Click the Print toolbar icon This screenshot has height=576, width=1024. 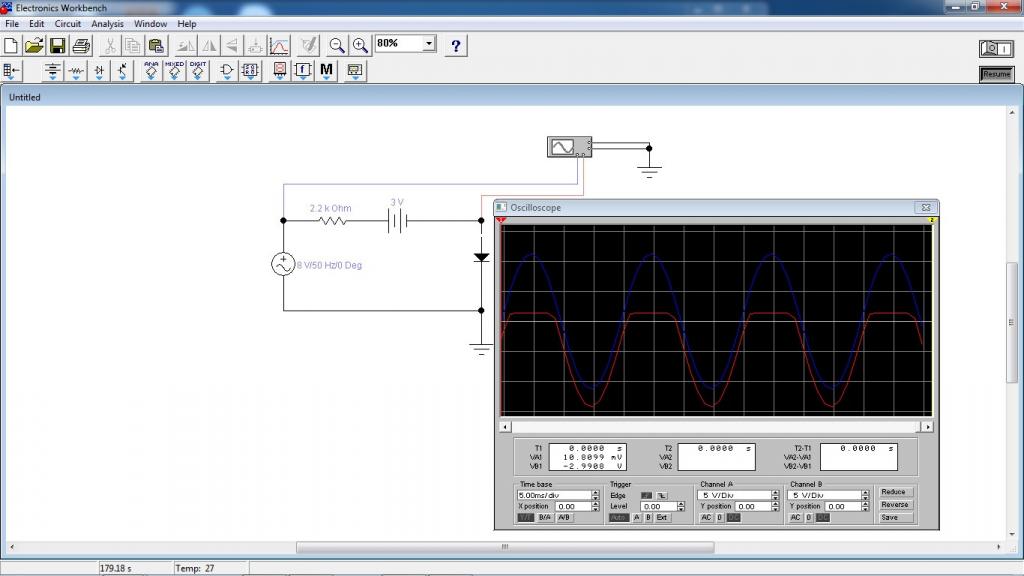tap(81, 45)
